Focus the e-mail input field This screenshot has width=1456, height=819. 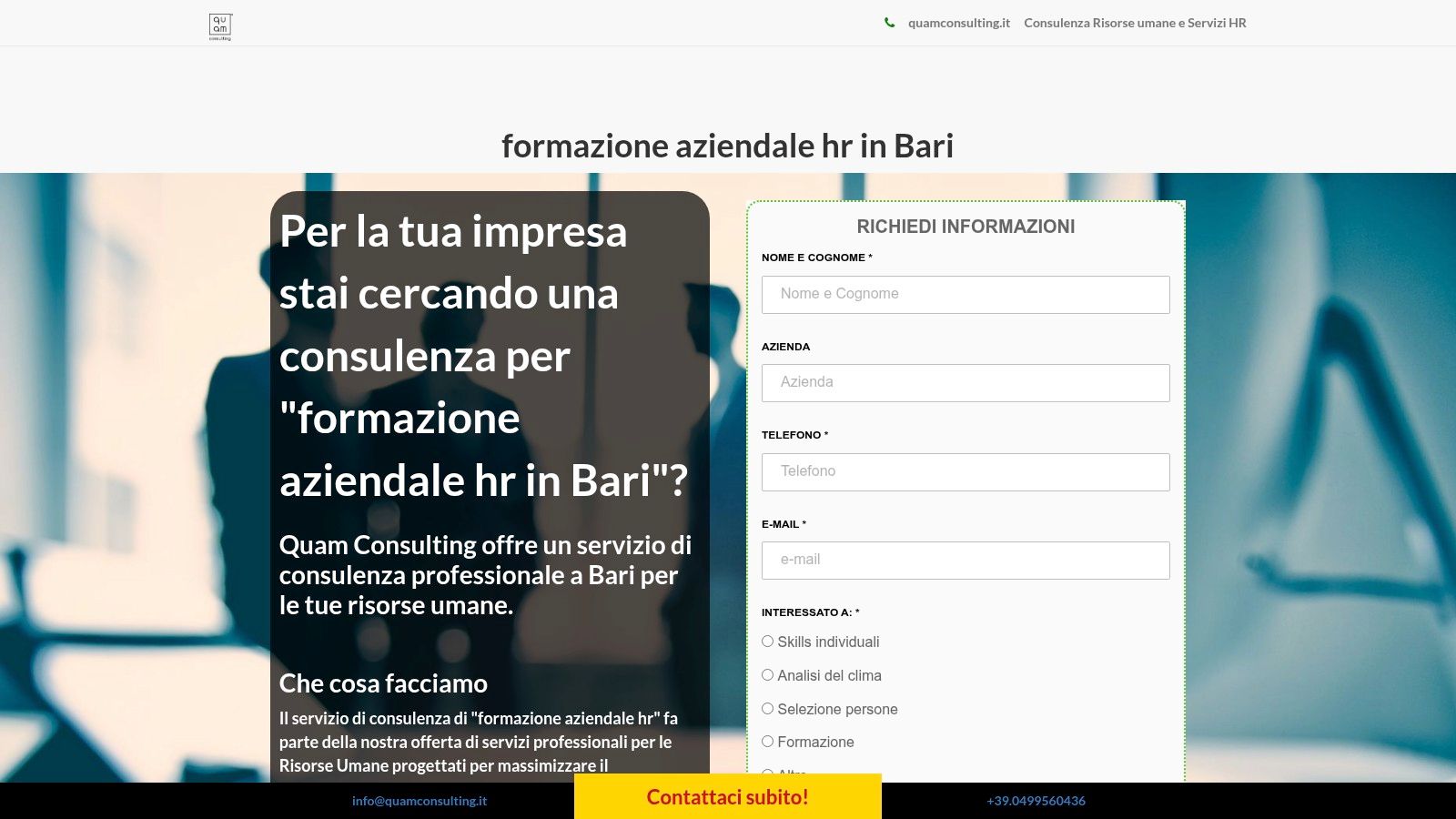tap(966, 561)
